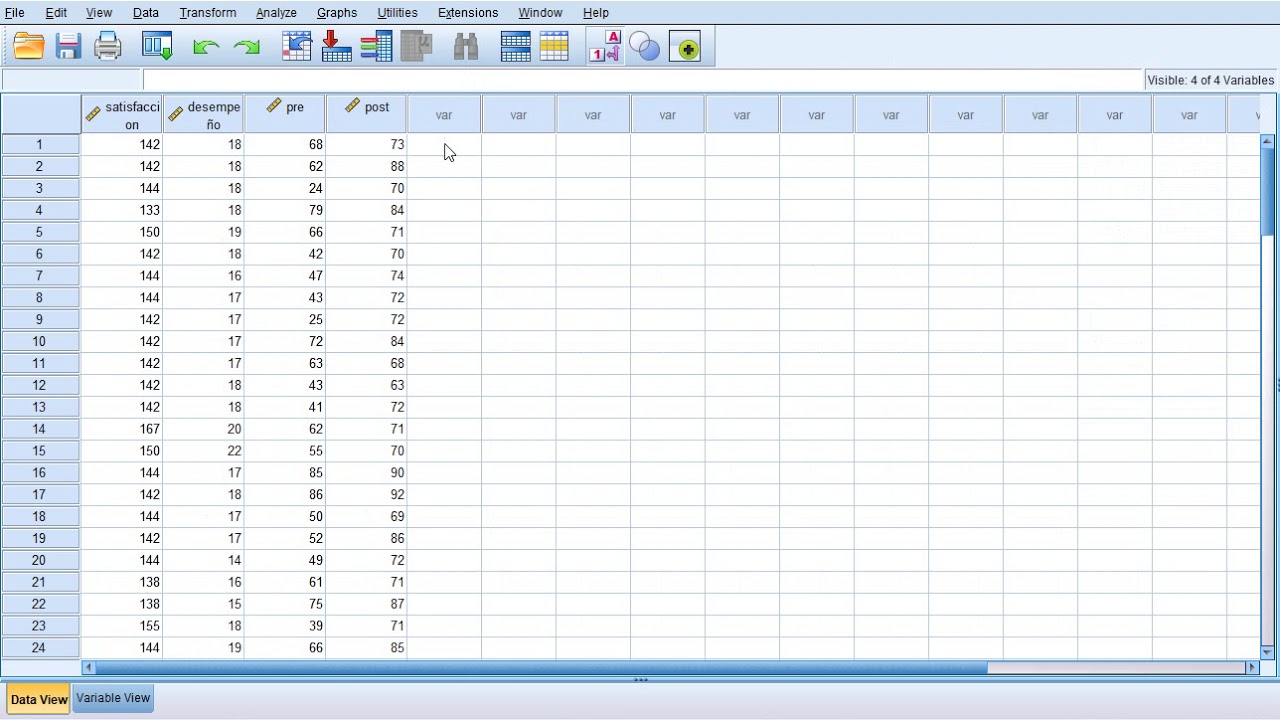Screen dimensions: 1280x720
Task: Select satisfaccion value 167 in row 14
Action: pyautogui.click(x=122, y=429)
